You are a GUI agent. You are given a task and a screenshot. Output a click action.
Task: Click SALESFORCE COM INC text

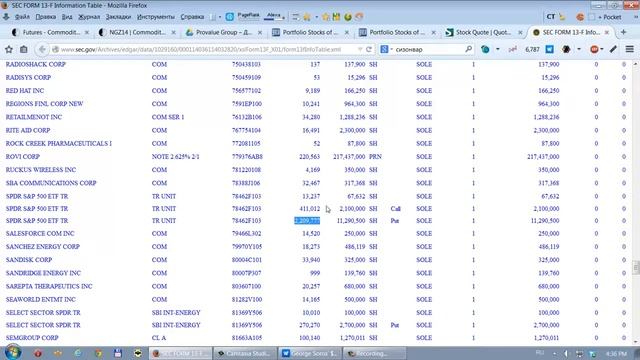(40, 233)
